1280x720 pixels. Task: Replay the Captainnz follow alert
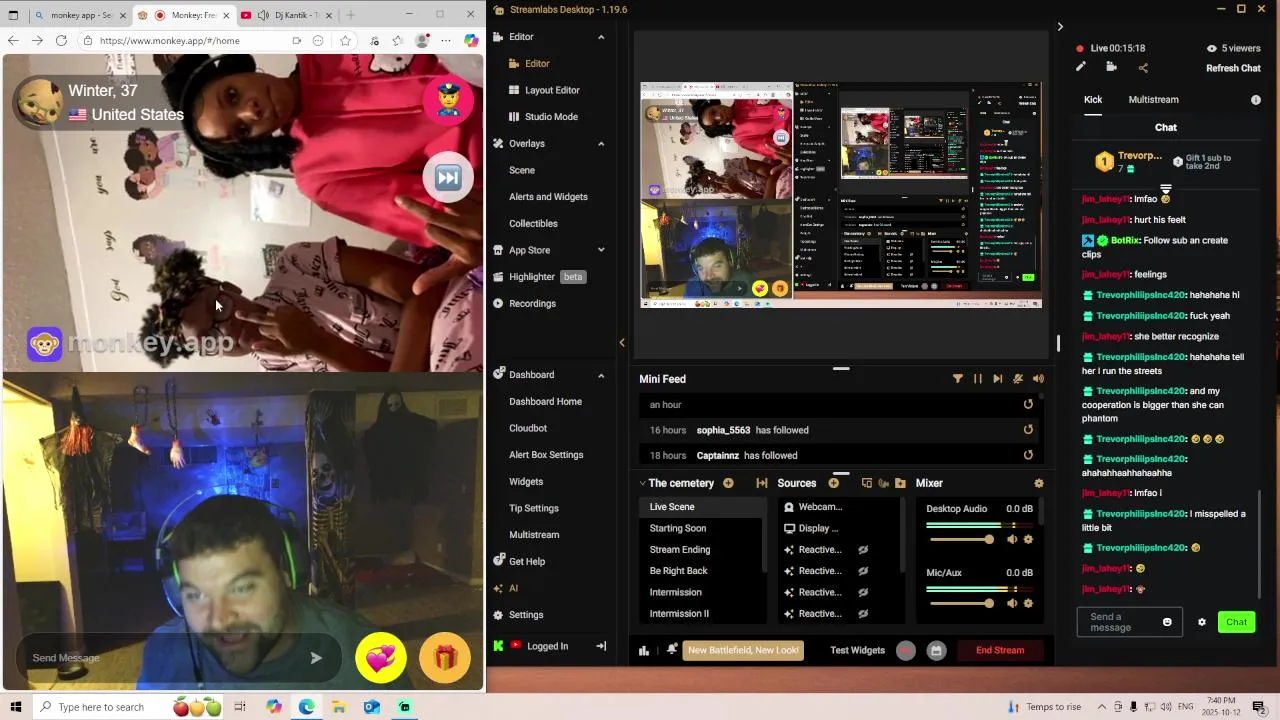1028,455
